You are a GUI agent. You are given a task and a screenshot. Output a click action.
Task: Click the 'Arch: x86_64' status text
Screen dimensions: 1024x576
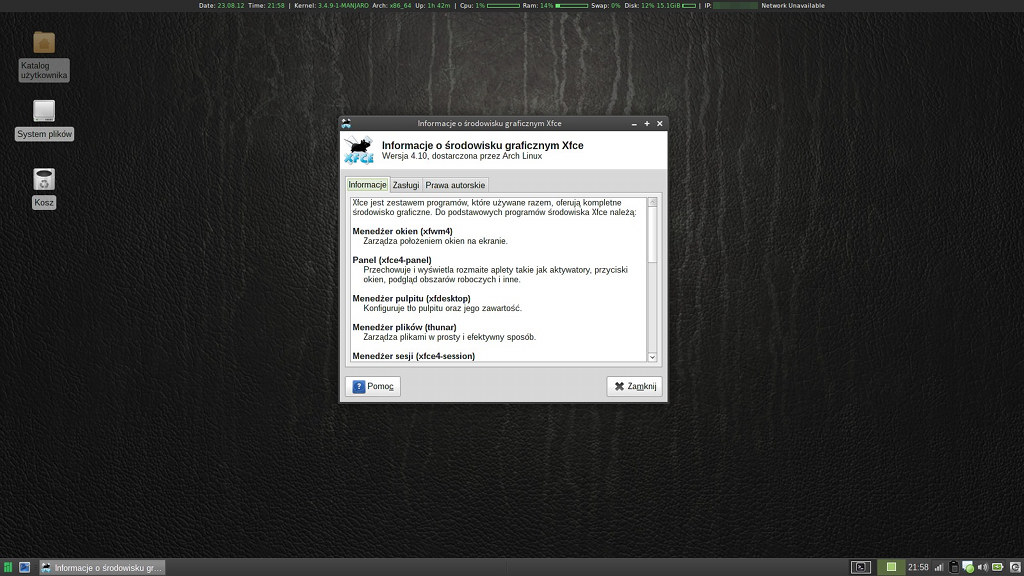(x=392, y=5)
